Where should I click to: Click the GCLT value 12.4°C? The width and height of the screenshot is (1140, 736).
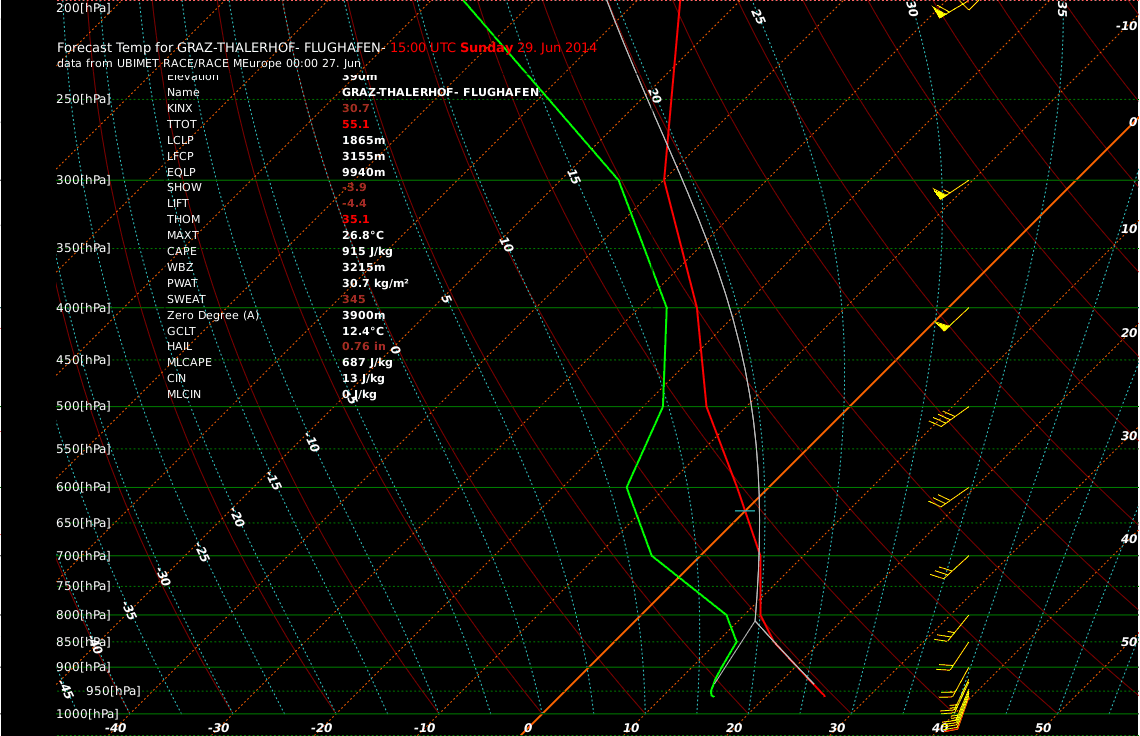click(363, 332)
